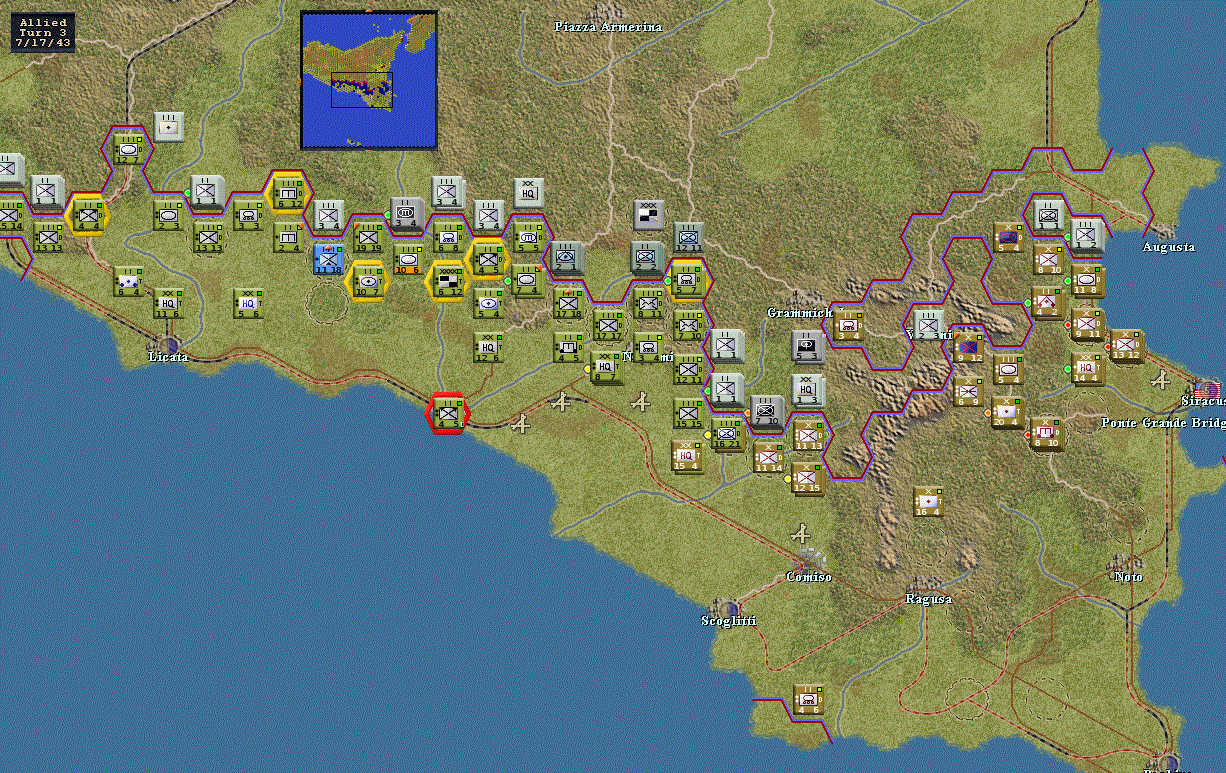Select the 19-19 infantry counter
The width and height of the screenshot is (1226, 773).
pos(368,238)
